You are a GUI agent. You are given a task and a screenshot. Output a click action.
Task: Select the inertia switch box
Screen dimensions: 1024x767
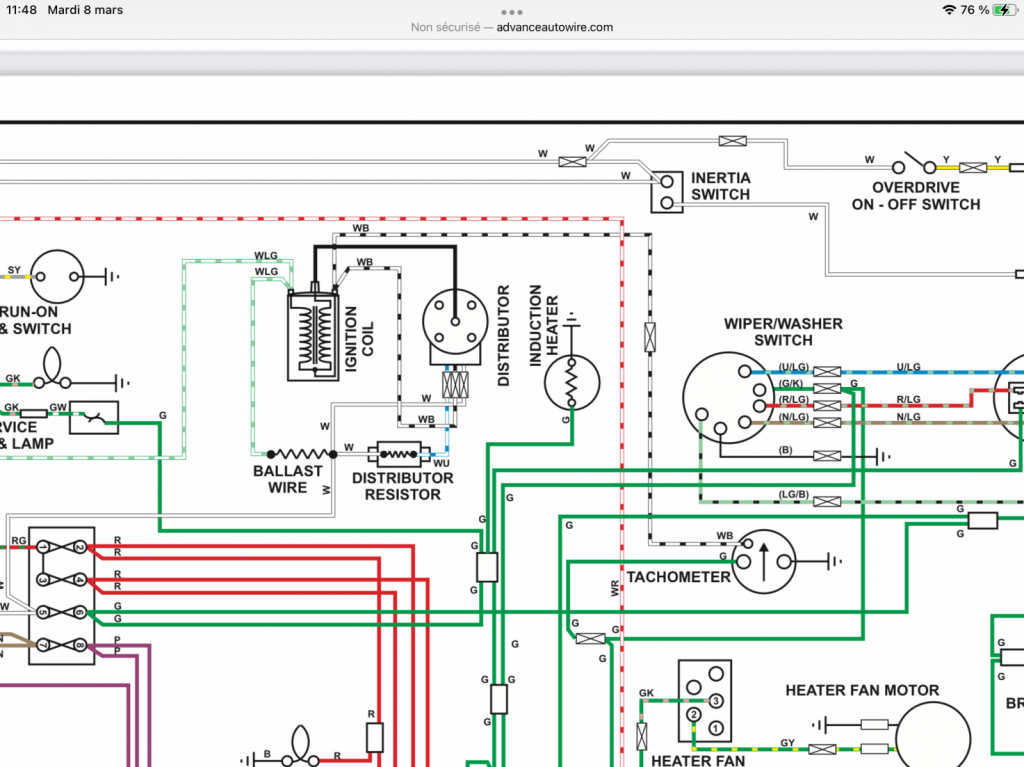tap(667, 193)
